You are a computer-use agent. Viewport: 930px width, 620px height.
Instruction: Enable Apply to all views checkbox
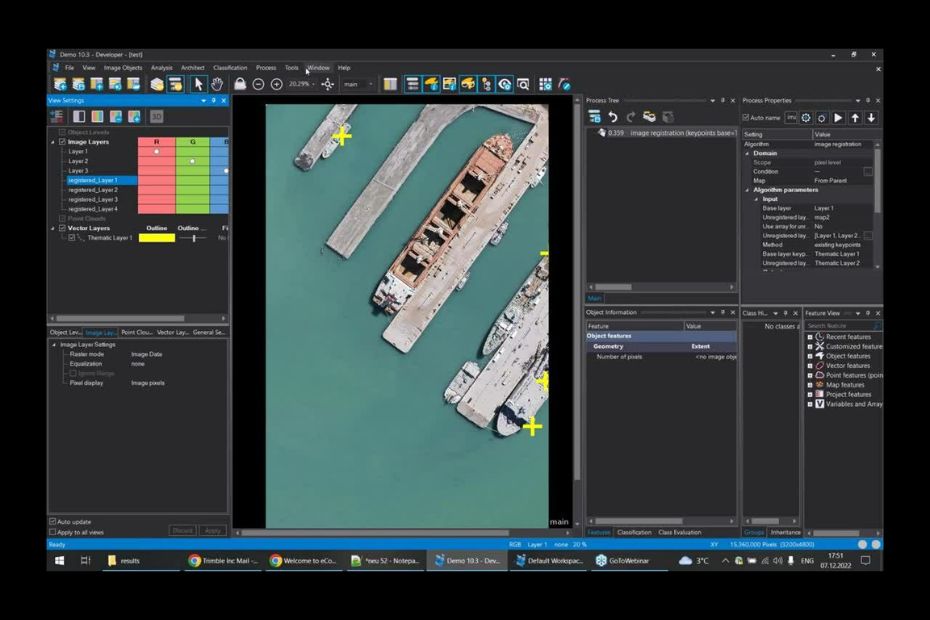pos(53,532)
